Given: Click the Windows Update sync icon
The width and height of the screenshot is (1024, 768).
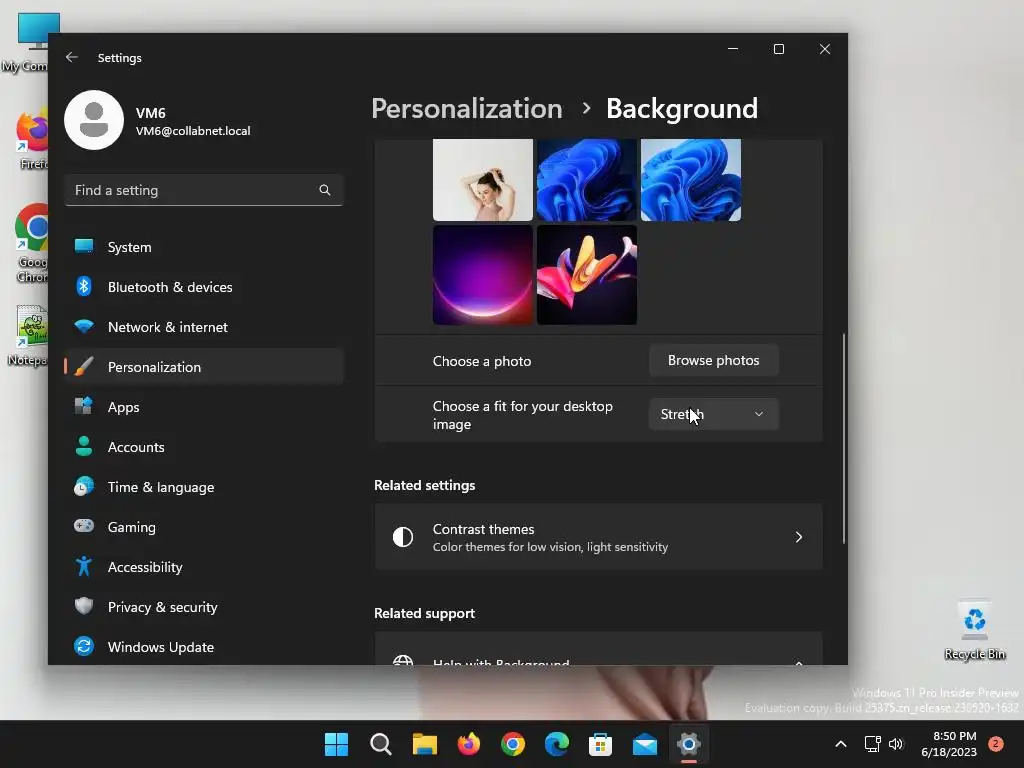Looking at the screenshot, I should click(84, 646).
